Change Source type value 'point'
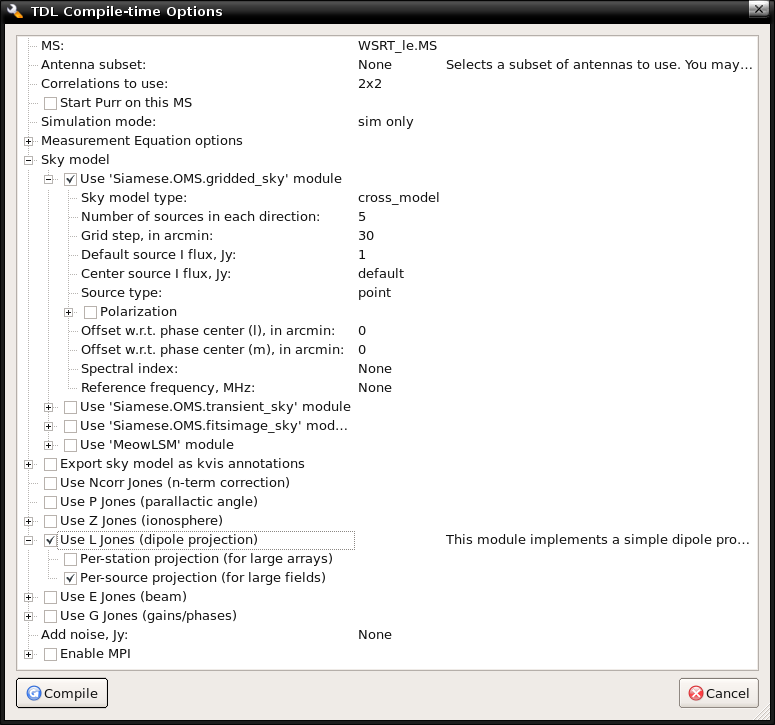Viewport: 775px width, 725px height. click(374, 293)
